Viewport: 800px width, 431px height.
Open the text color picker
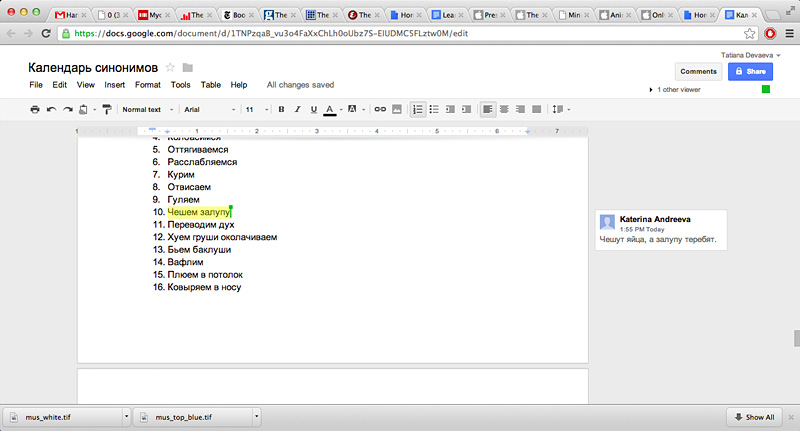coord(330,109)
